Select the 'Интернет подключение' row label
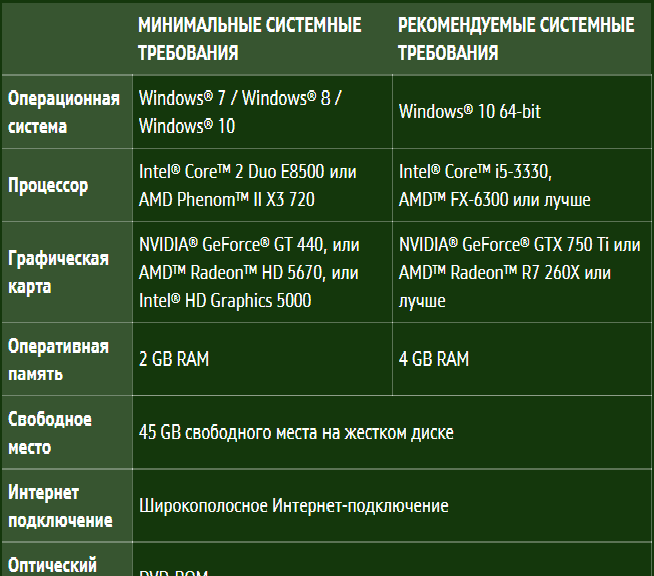The width and height of the screenshot is (654, 576). click(67, 506)
